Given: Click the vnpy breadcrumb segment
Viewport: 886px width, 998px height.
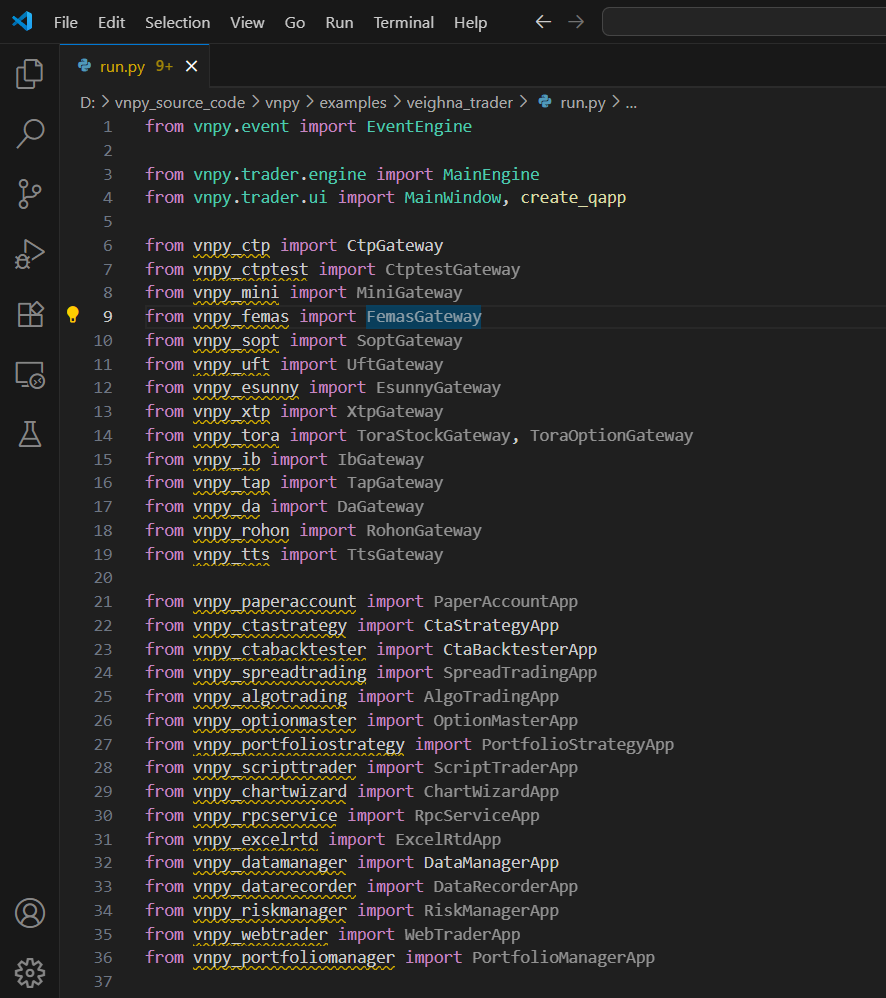Looking at the screenshot, I should click(x=282, y=103).
